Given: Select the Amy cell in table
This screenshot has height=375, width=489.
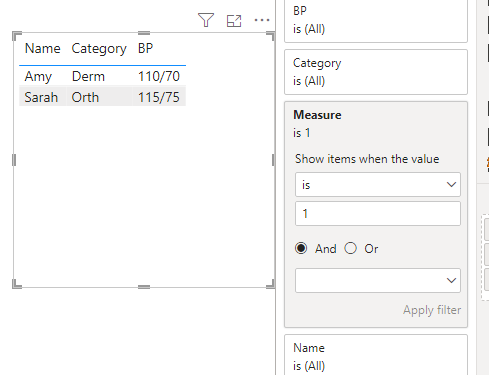Looking at the screenshot, I should point(38,77).
